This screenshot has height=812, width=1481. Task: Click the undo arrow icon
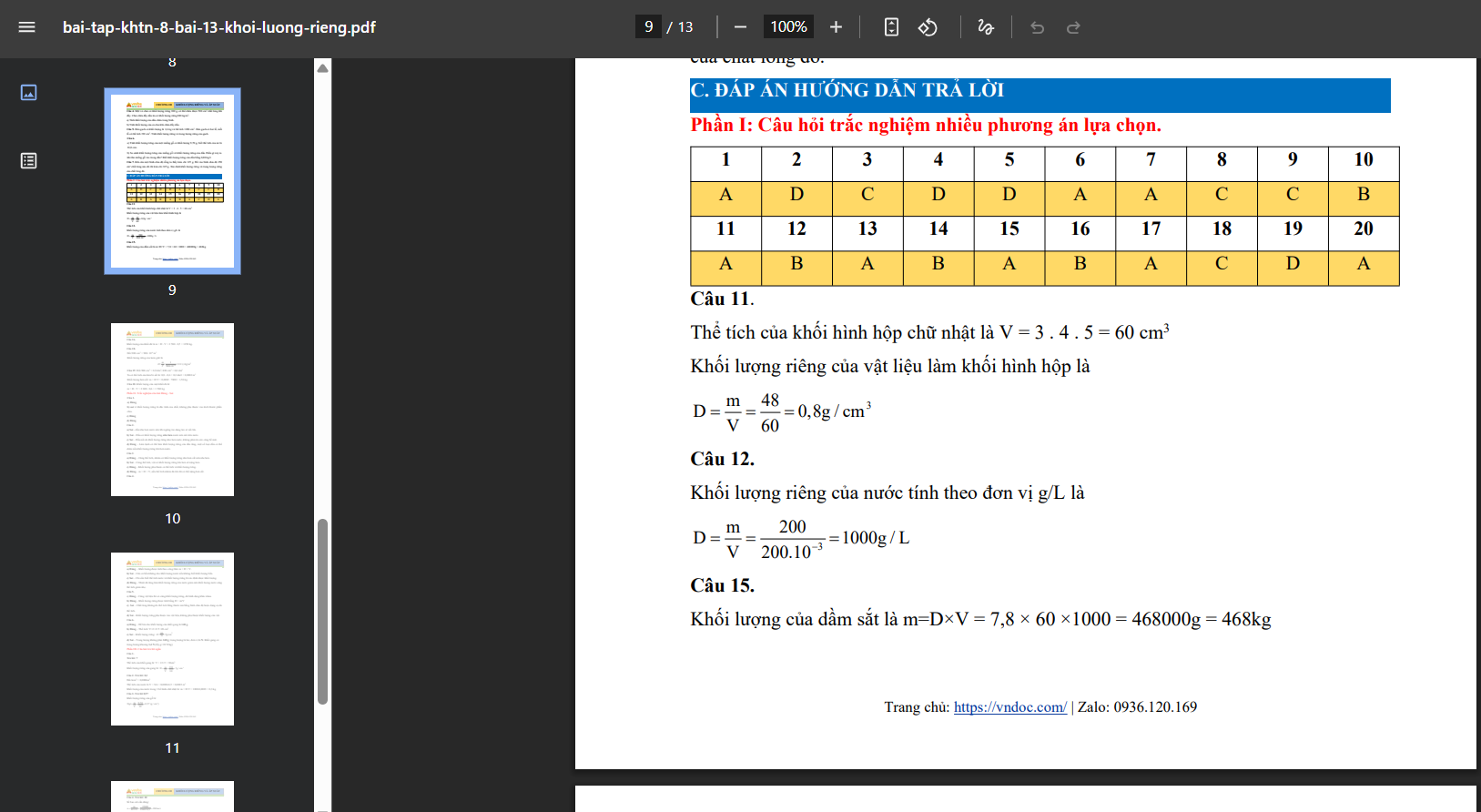click(1037, 27)
